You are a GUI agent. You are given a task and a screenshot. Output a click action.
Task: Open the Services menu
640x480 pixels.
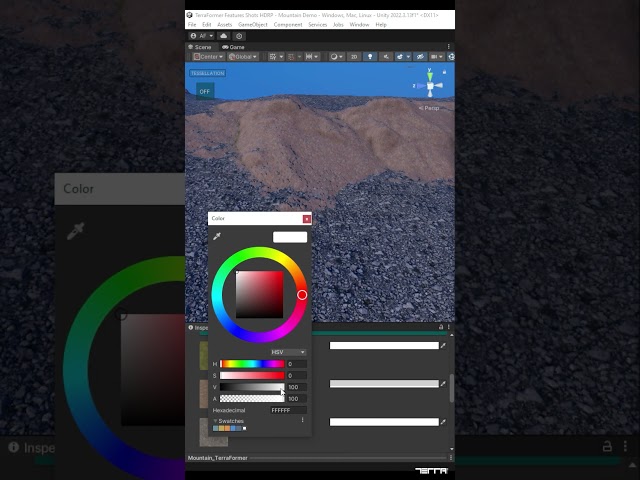pyautogui.click(x=318, y=24)
